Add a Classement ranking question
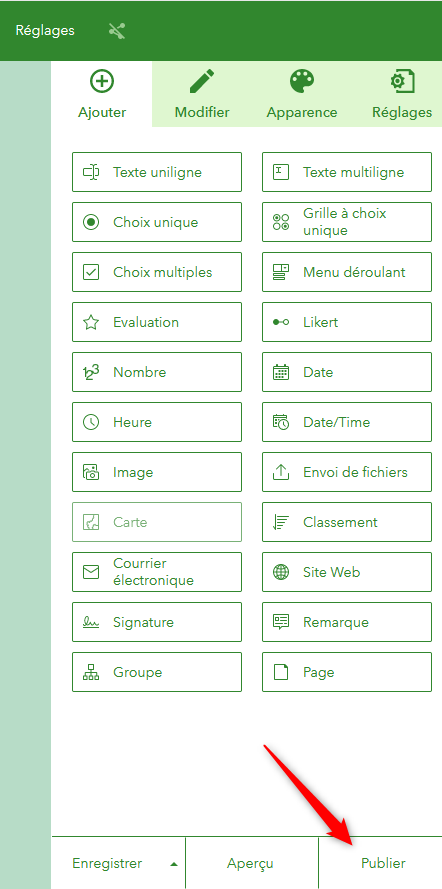The image size is (442, 889). click(x=347, y=522)
